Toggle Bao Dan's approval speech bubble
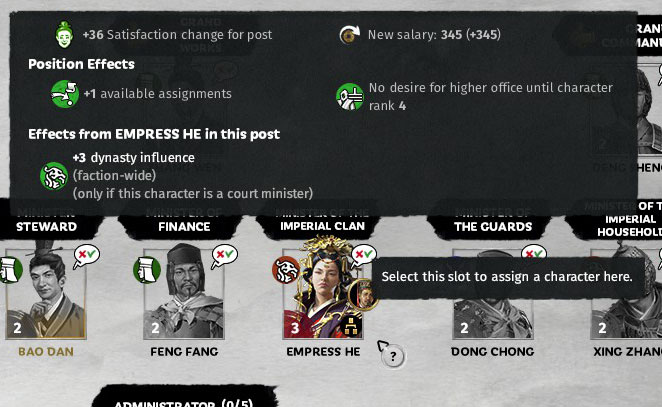 tap(86, 256)
